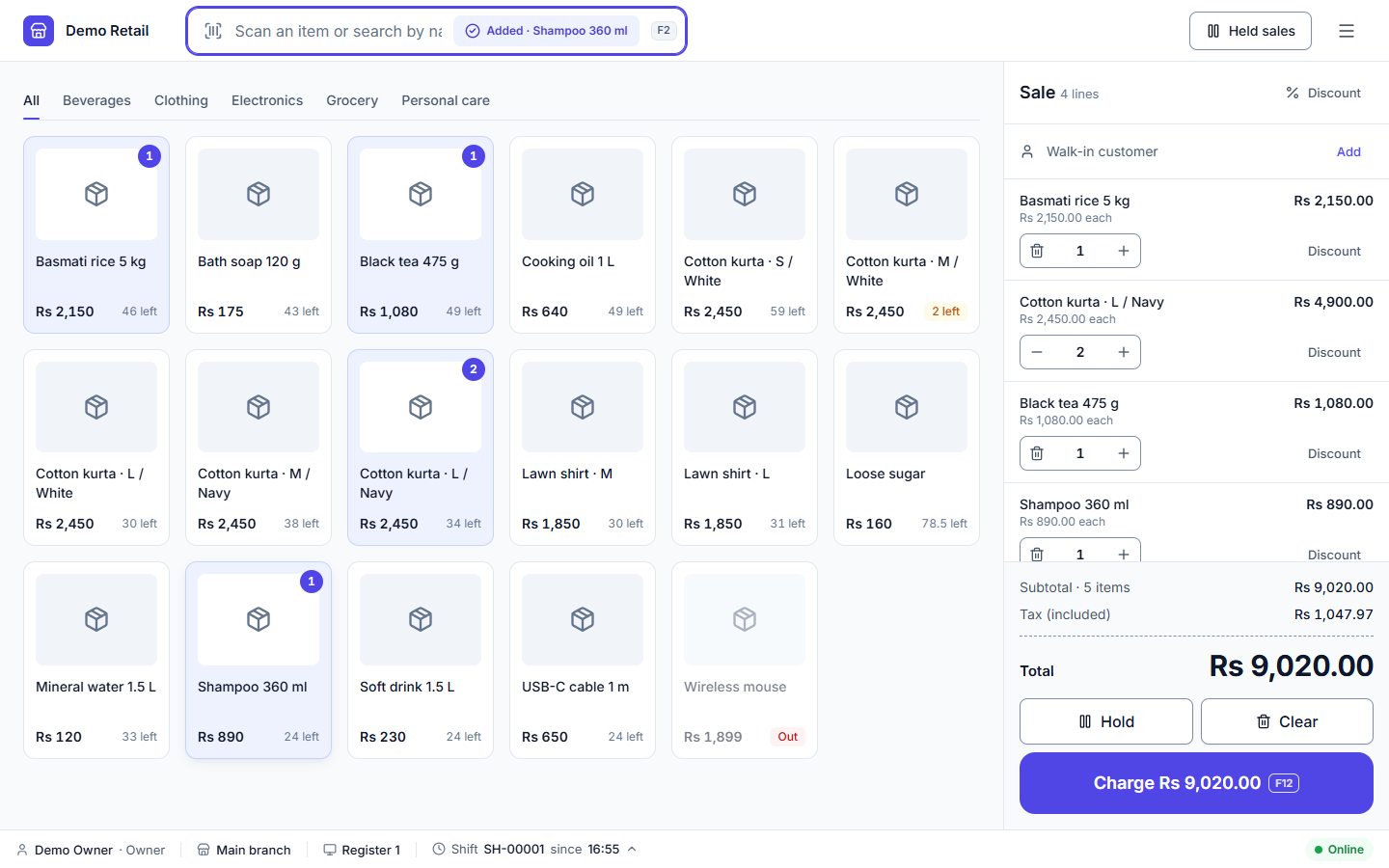Screen dimensions: 1389x868
Task: Apply discount to Black tea line
Action: pos(1334,453)
